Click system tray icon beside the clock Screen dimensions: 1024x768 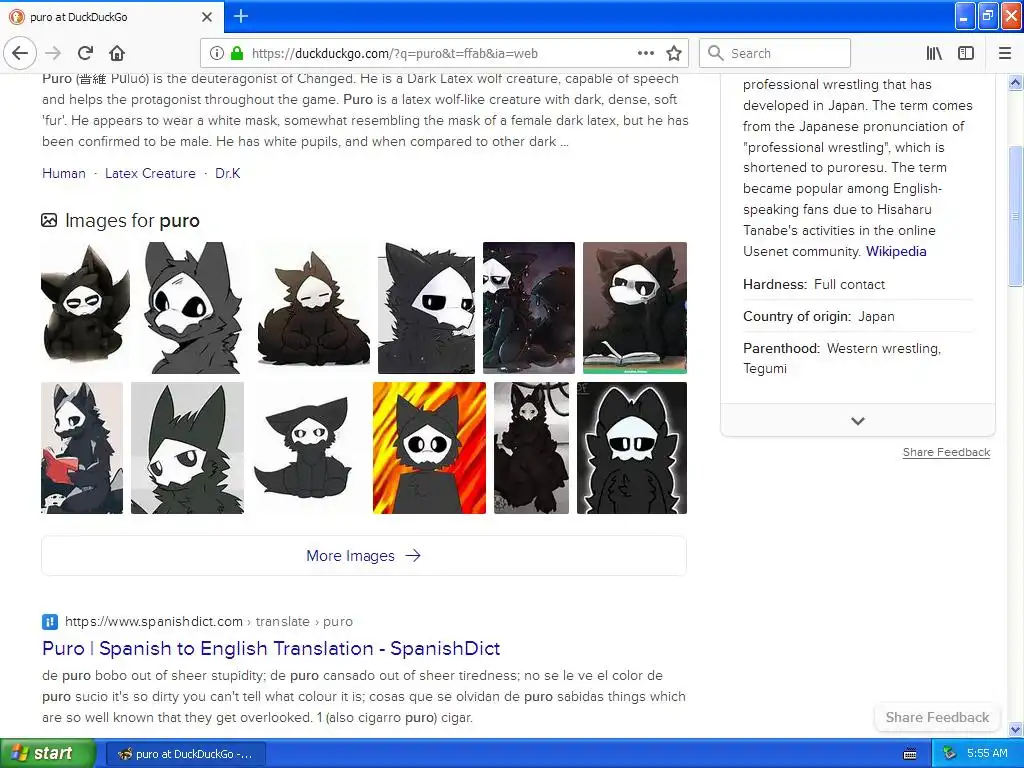point(950,754)
